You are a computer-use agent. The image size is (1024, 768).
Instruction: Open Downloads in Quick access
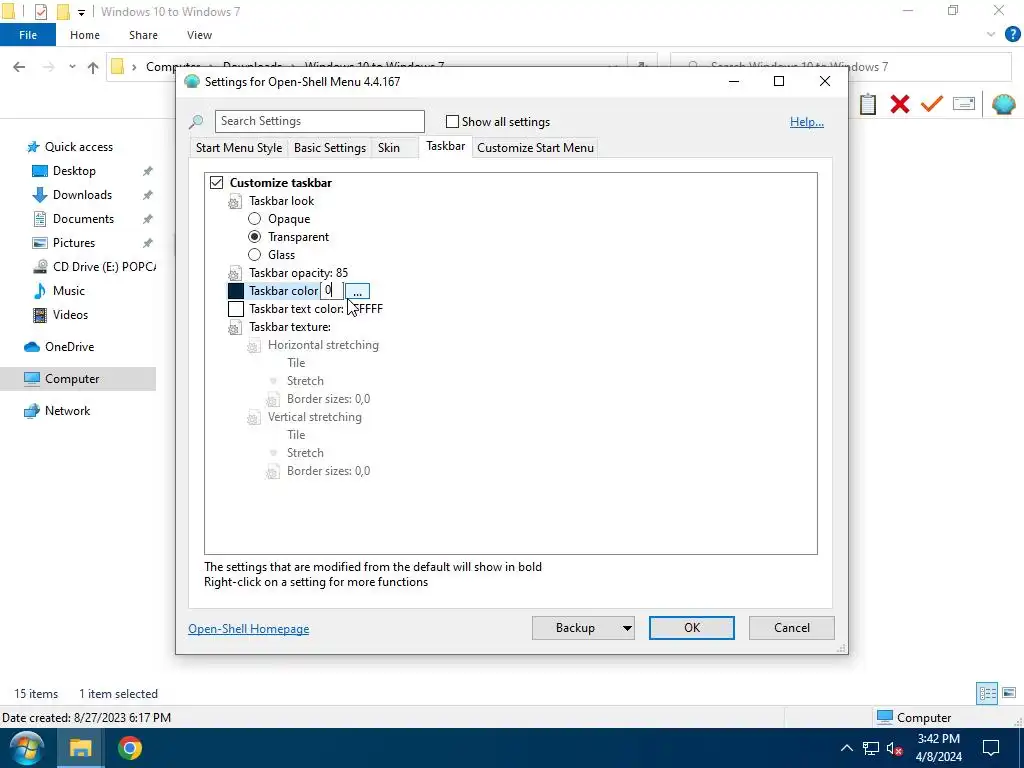click(82, 195)
